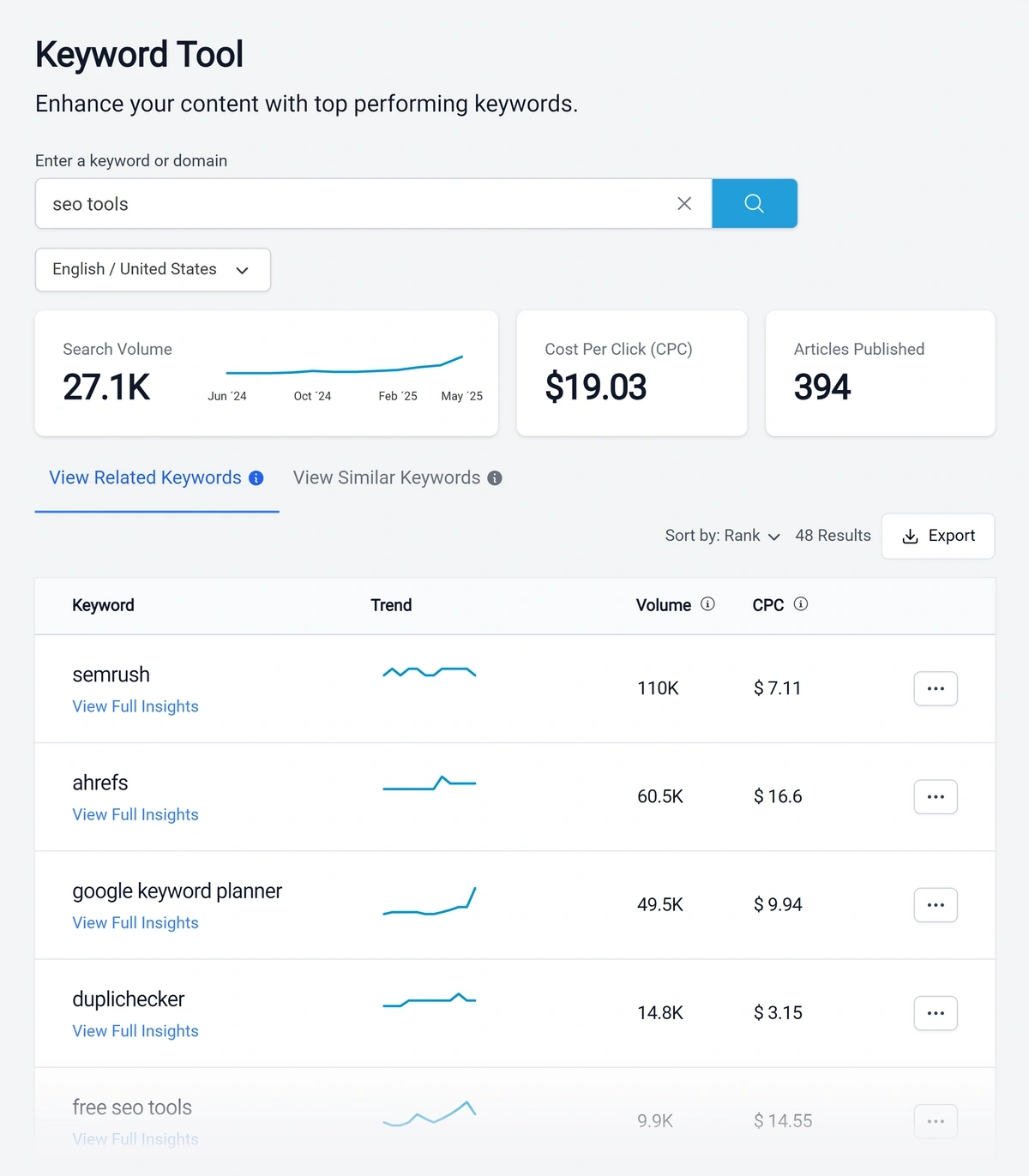Image resolution: width=1029 pixels, height=1176 pixels.
Task: Open more options for ahrefs row
Action: tap(936, 796)
